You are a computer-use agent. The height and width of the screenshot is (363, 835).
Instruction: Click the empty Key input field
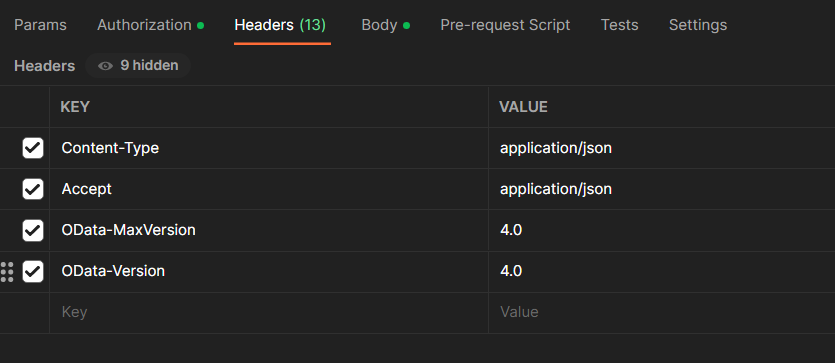[x=269, y=312]
